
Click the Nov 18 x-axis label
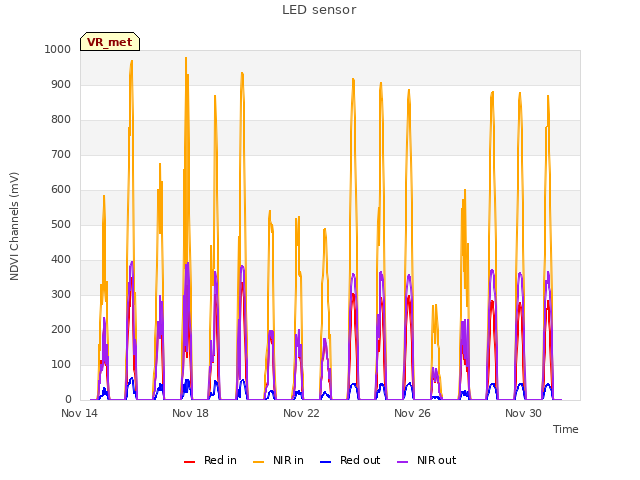click(x=190, y=413)
